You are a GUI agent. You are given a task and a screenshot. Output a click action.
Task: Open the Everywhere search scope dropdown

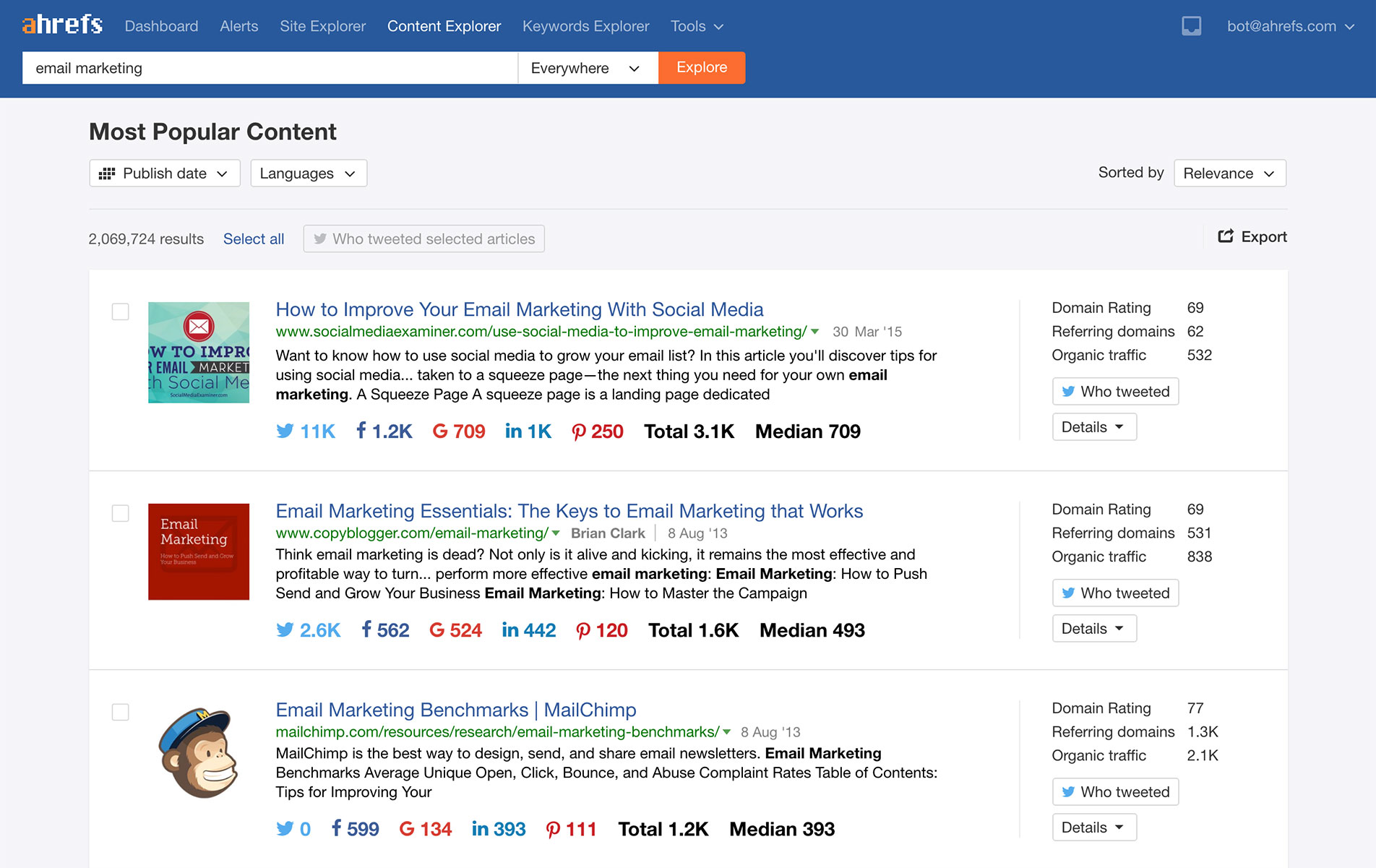pyautogui.click(x=588, y=68)
